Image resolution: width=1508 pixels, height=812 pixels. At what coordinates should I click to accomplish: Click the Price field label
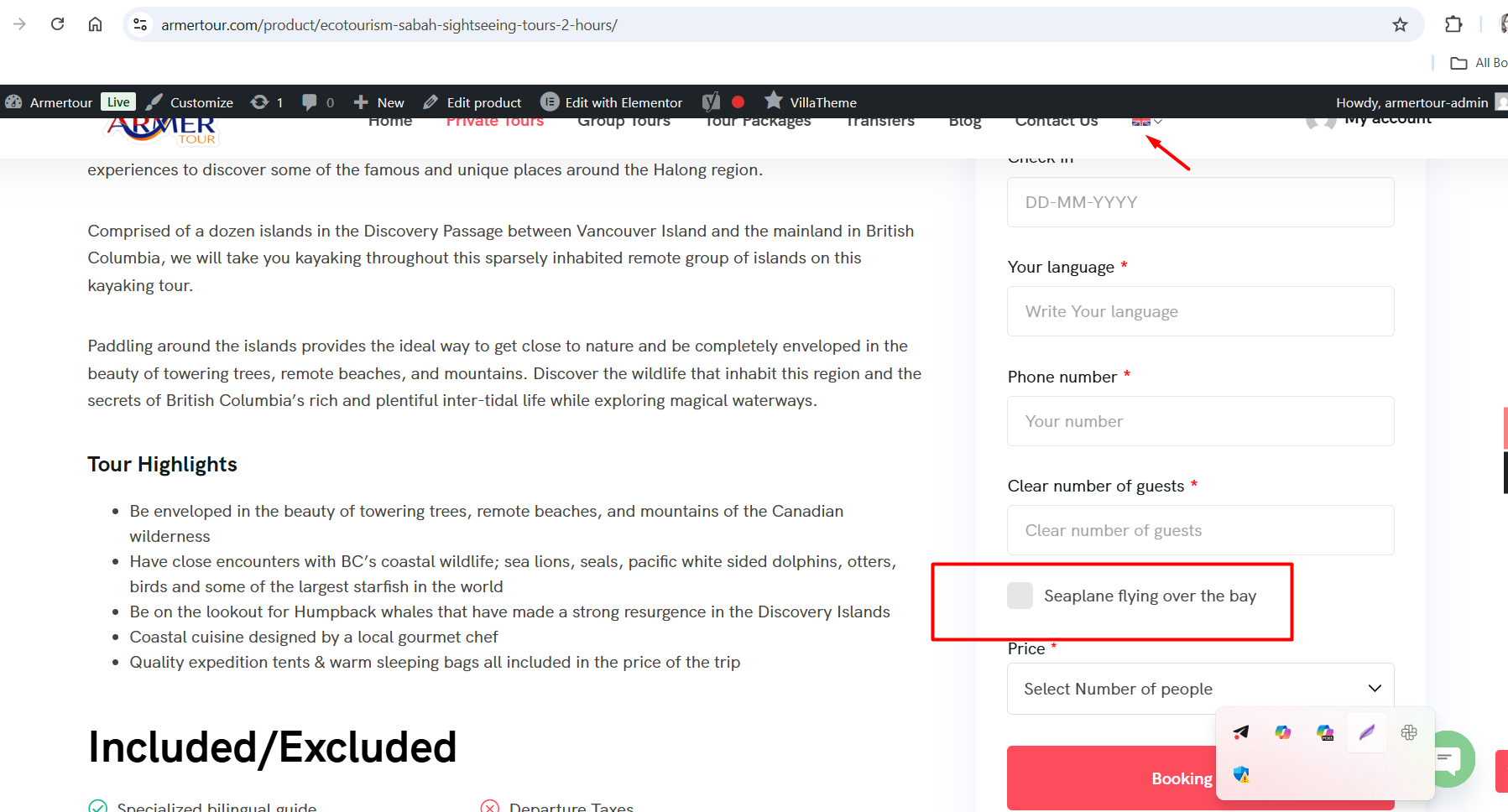[x=1026, y=648]
